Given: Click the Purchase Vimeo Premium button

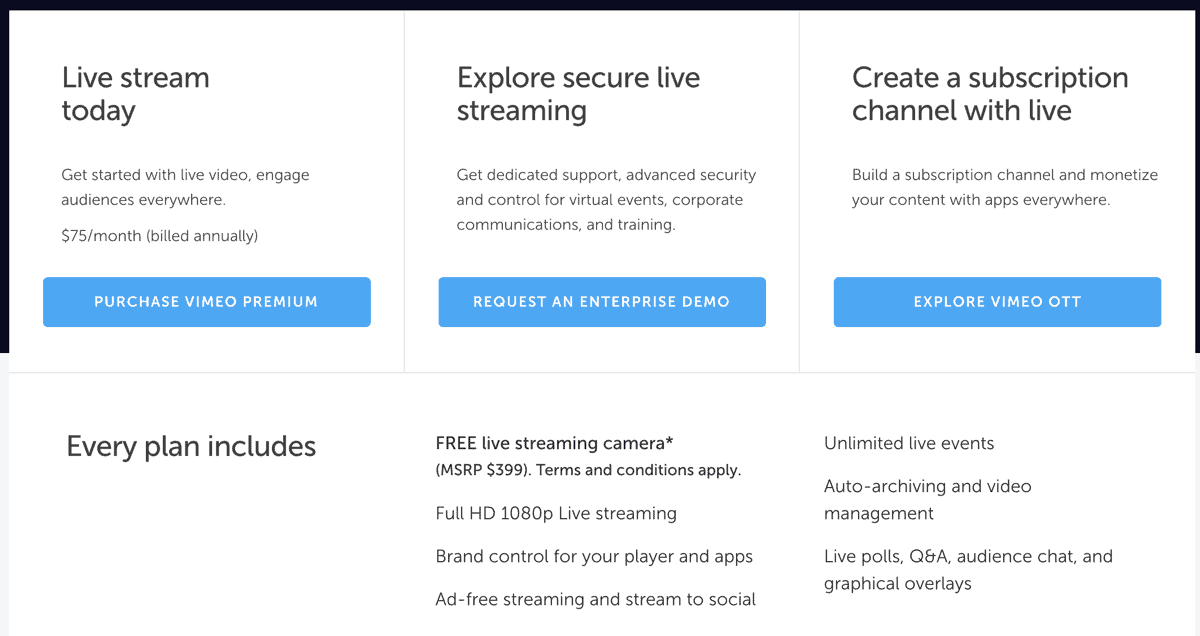Looking at the screenshot, I should pyautogui.click(x=206, y=302).
